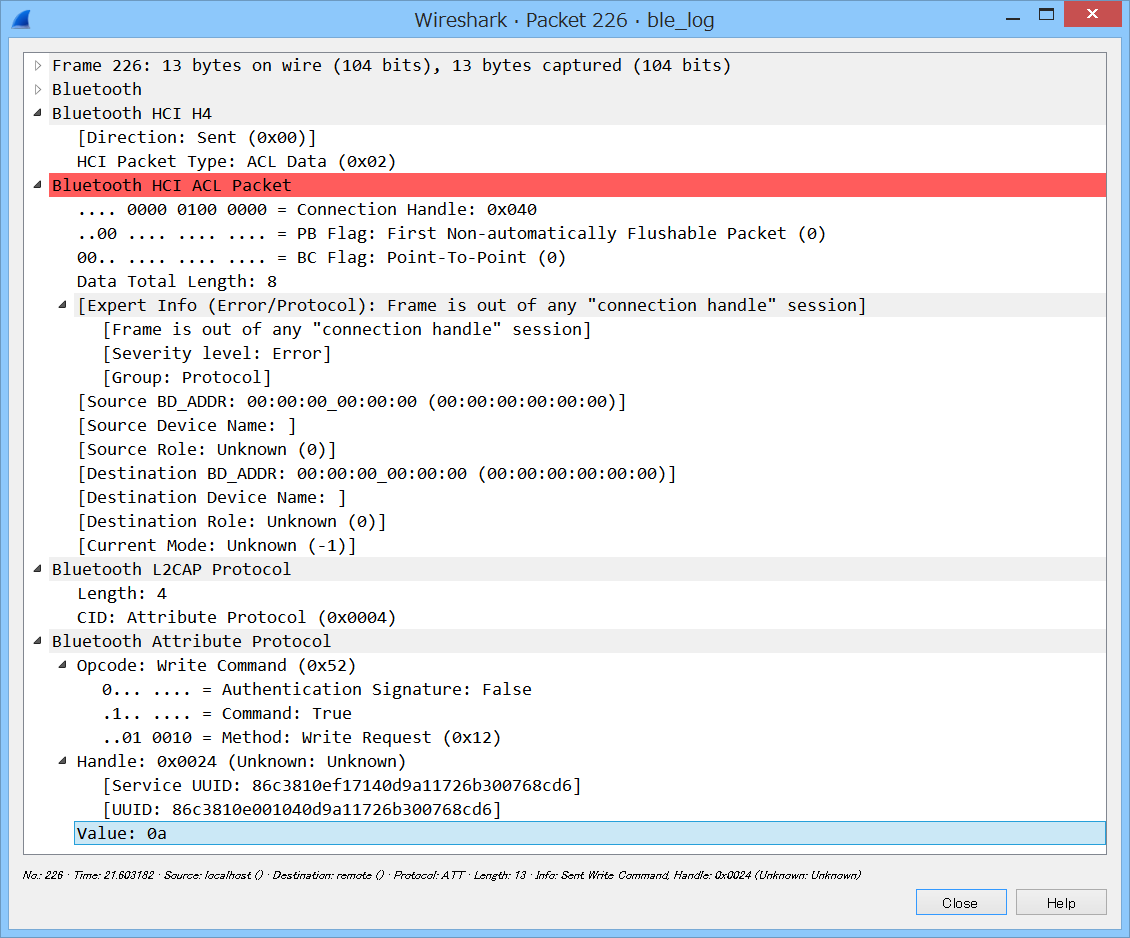Select the Bluetooth Attribute Protocol row
1130x938 pixels.
click(x=577, y=641)
